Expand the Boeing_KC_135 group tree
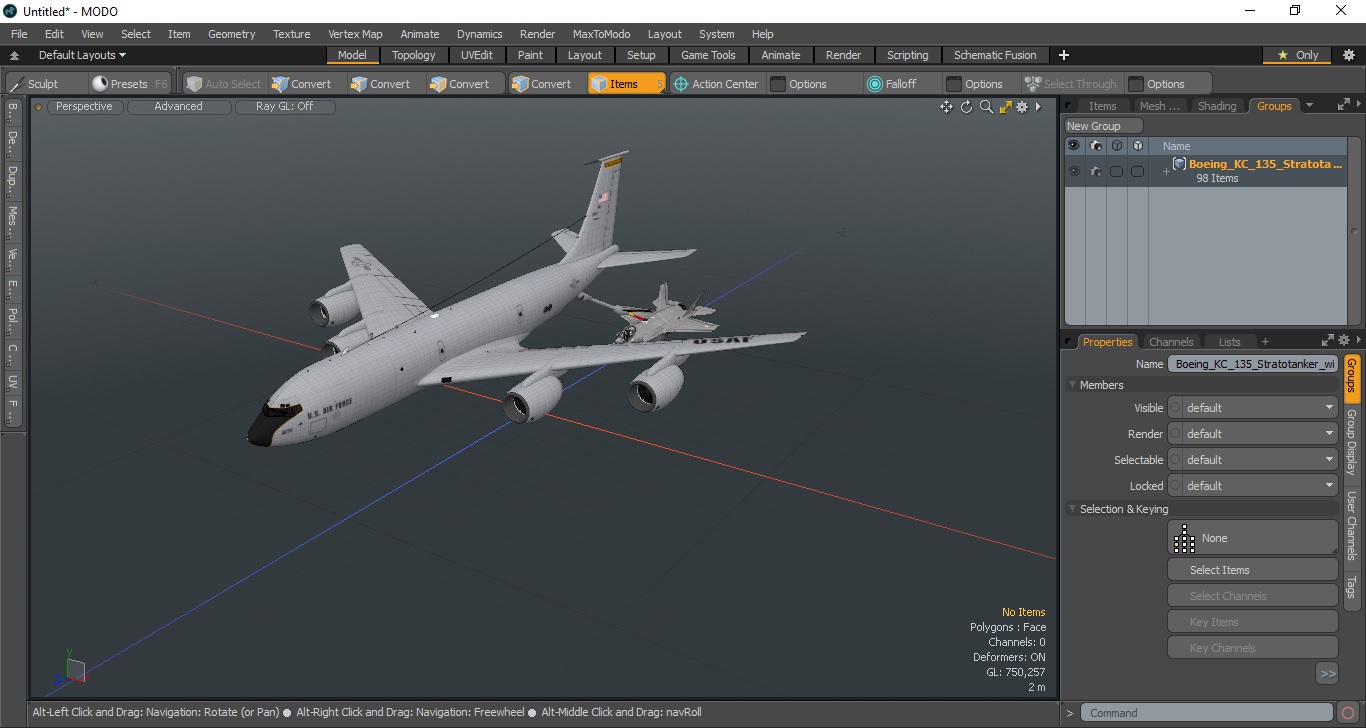 point(1165,172)
